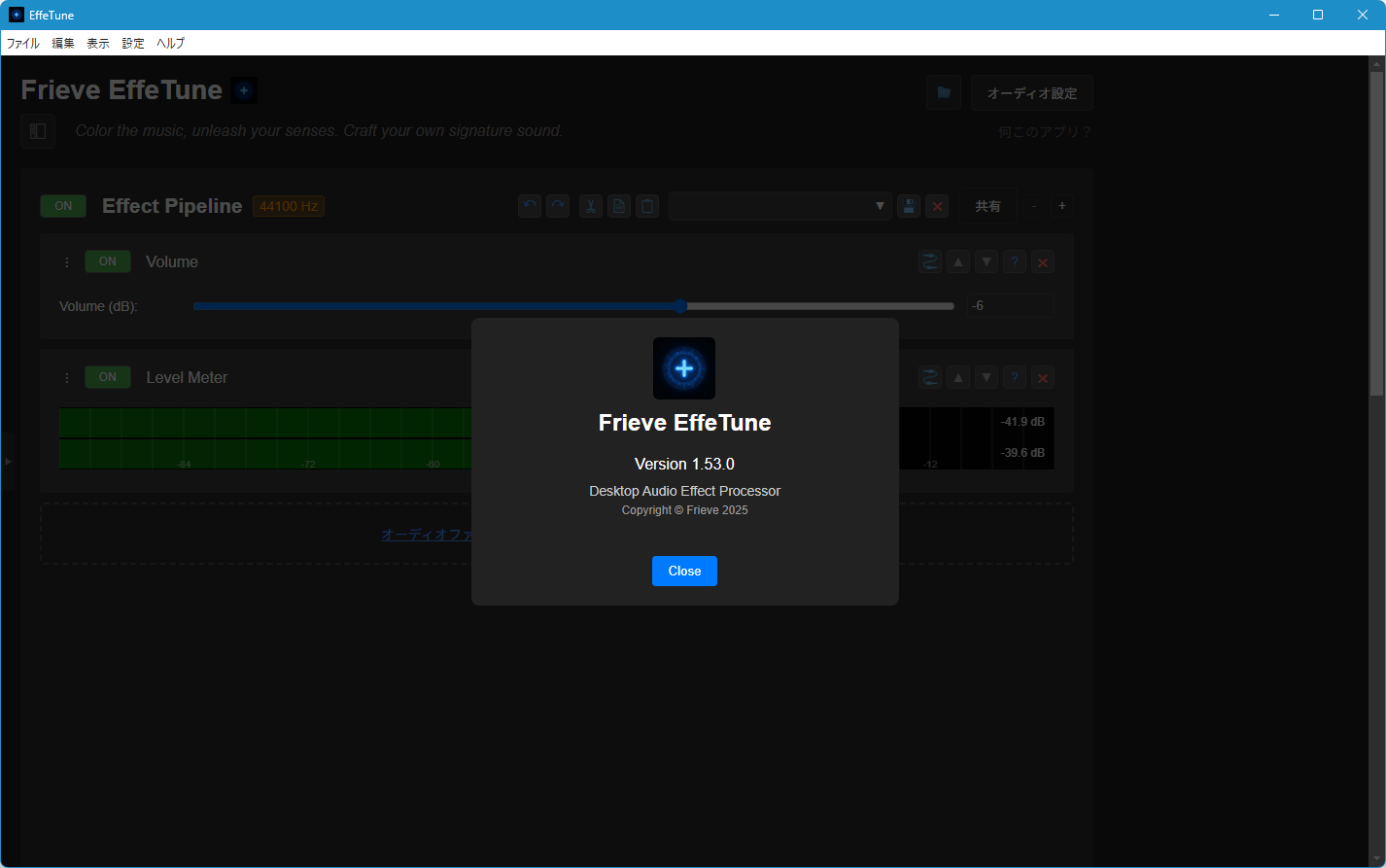The image size is (1386, 868).
Task: Click the Level Meter title
Action: [187, 377]
